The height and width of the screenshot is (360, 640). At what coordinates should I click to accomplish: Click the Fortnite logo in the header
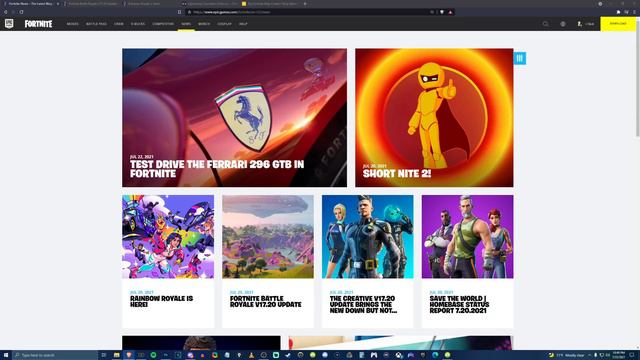click(x=38, y=24)
